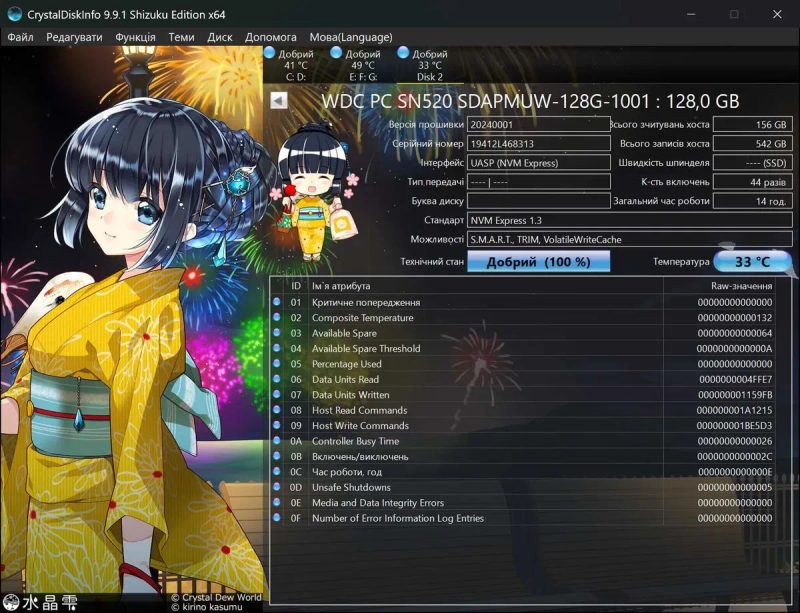
Task: Click the total host writes value 542 GB
Action: coord(753,144)
